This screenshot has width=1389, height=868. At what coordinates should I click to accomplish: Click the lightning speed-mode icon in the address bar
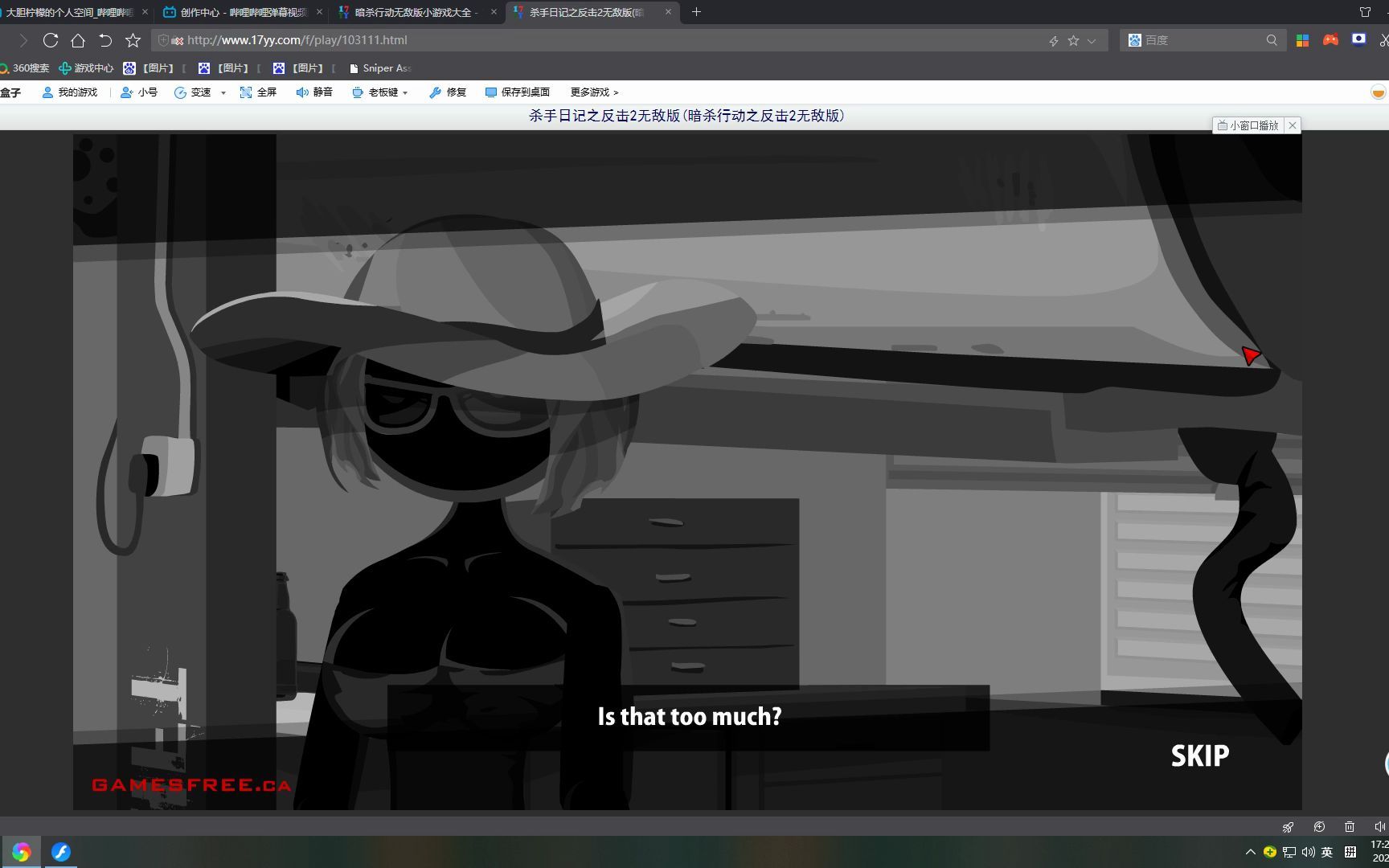tap(1054, 40)
